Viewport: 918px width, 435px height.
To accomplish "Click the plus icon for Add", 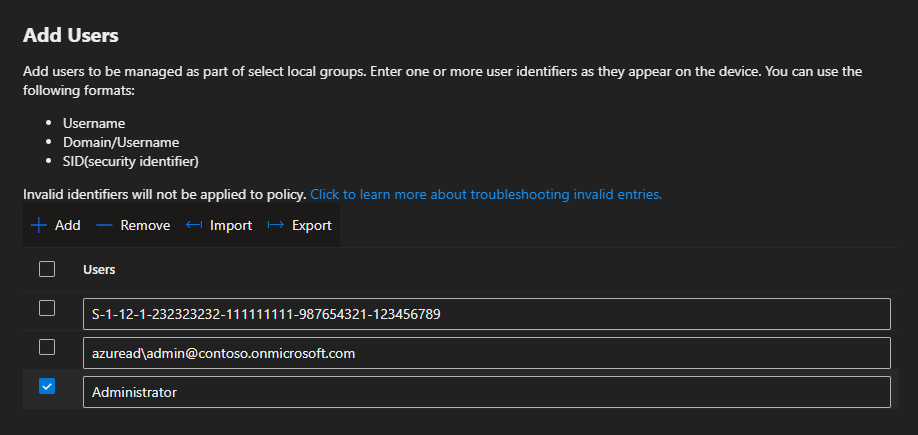I will 39,225.
